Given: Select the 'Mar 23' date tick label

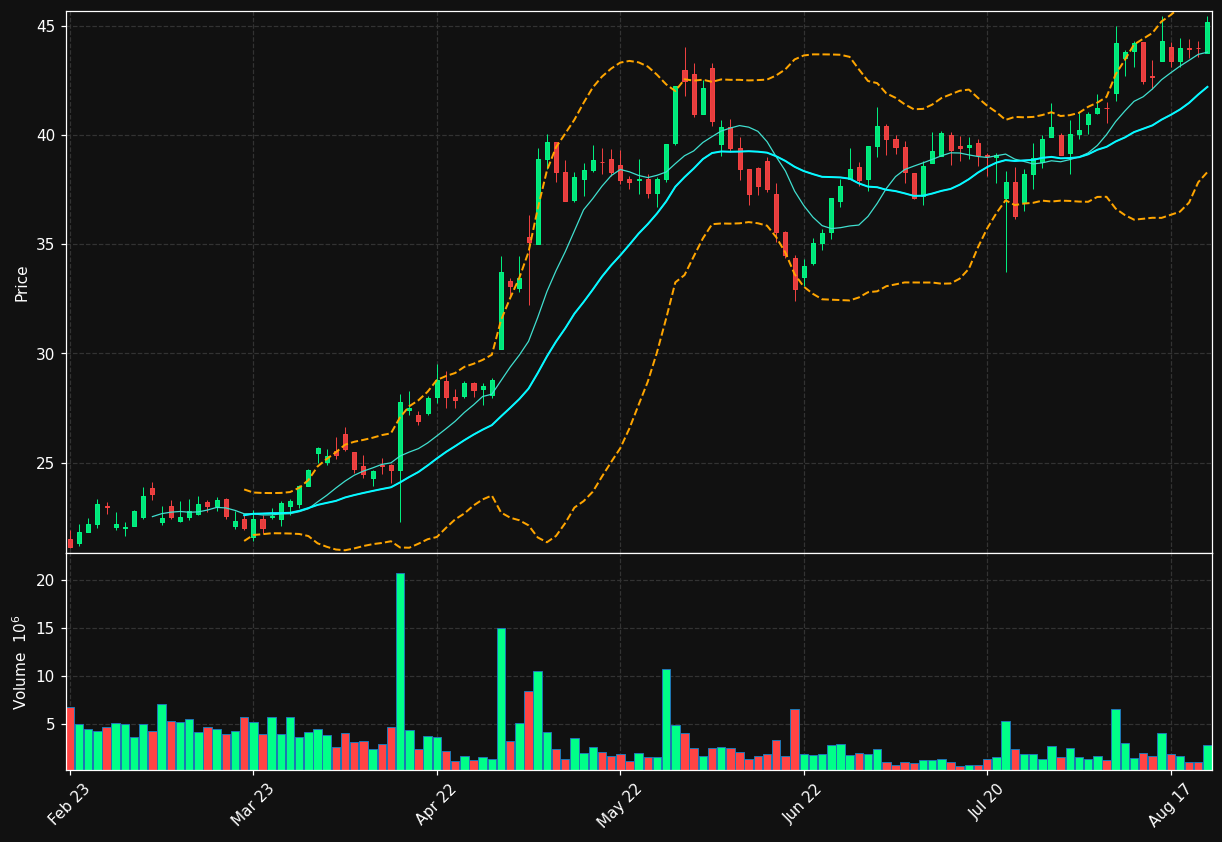Looking at the screenshot, I should (x=253, y=806).
